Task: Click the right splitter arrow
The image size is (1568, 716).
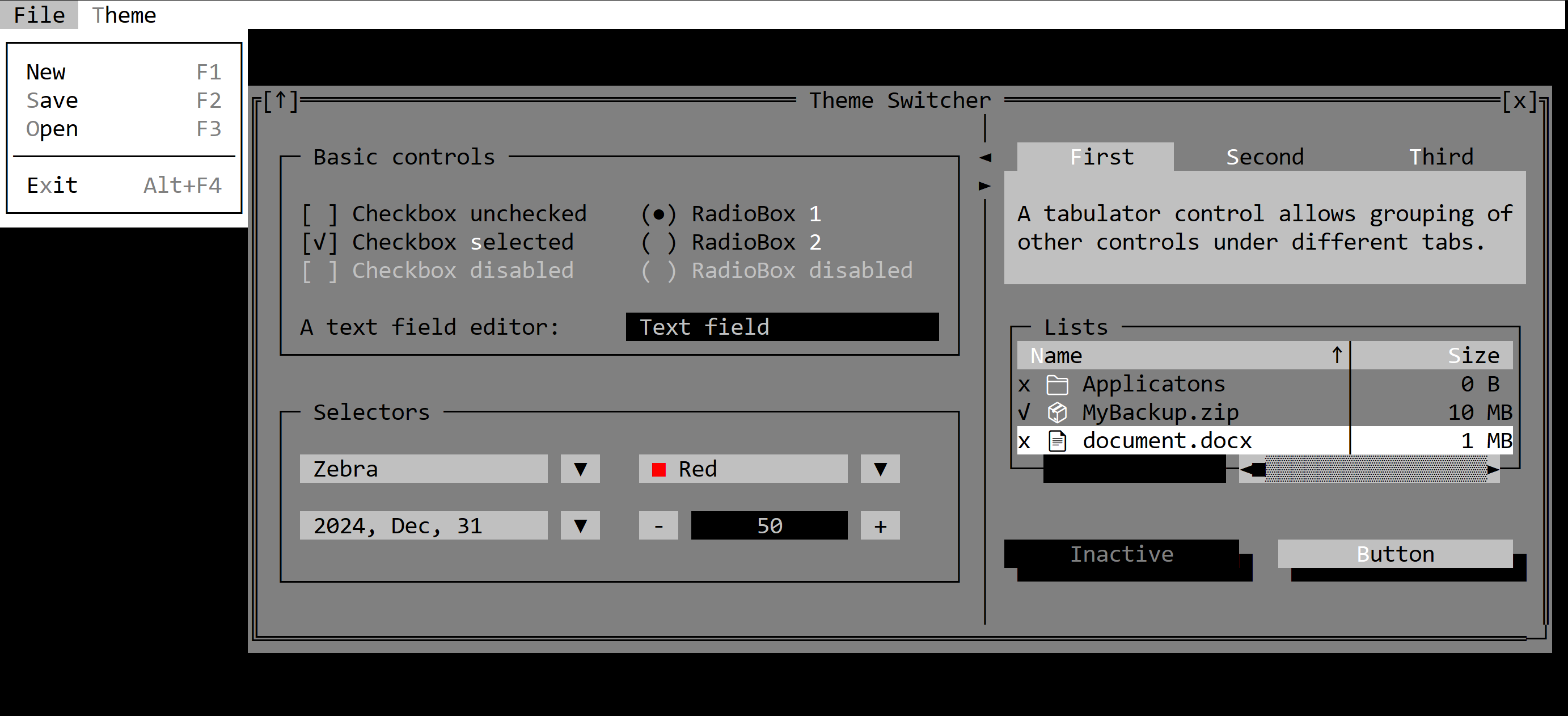Action: [985, 186]
